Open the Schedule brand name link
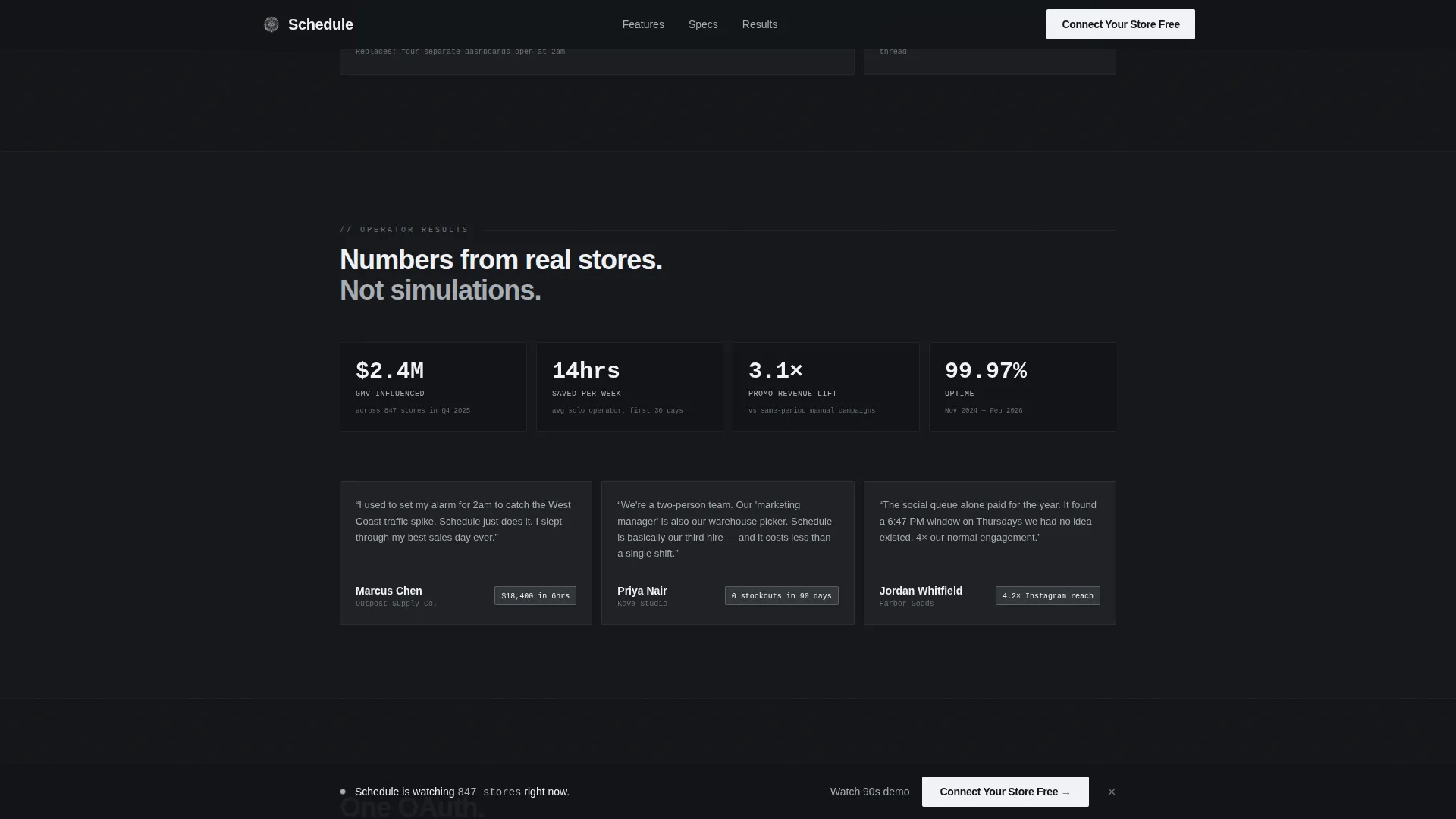Viewport: 1456px width, 819px height. (320, 24)
